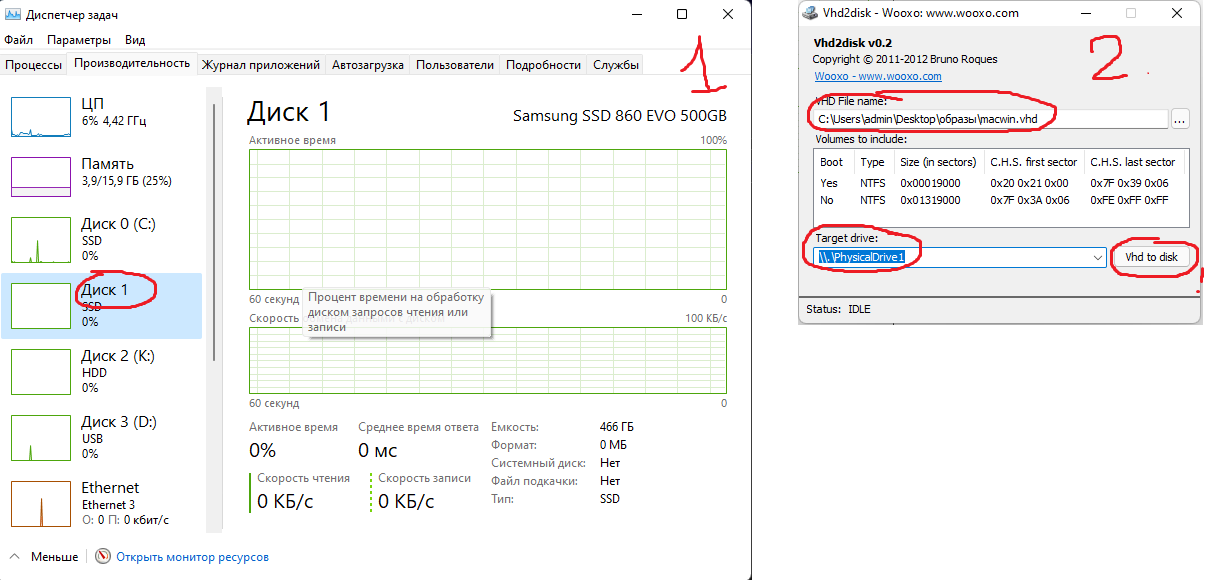The height and width of the screenshot is (581, 1215).
Task: Switch to the Подробности tab
Action: coord(543,65)
